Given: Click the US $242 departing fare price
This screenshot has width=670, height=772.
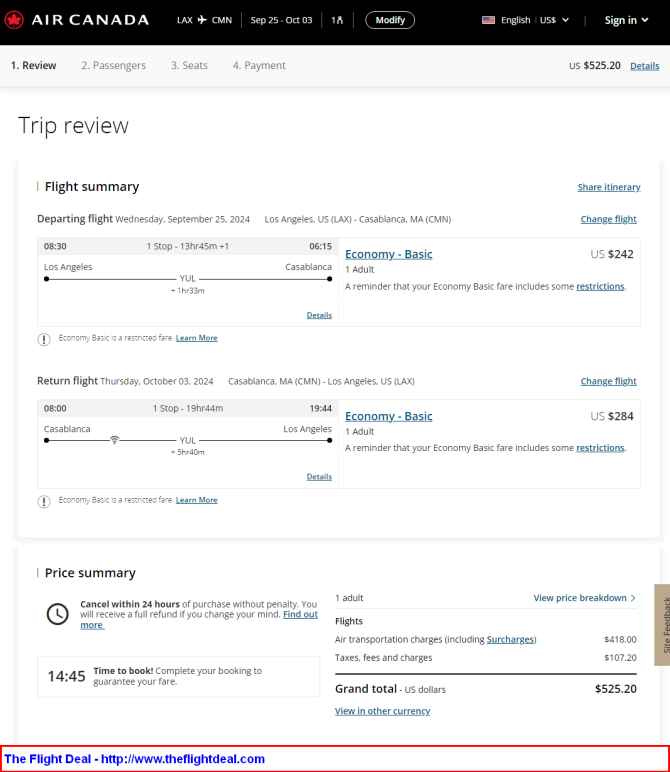Looking at the screenshot, I should pyautogui.click(x=612, y=254).
